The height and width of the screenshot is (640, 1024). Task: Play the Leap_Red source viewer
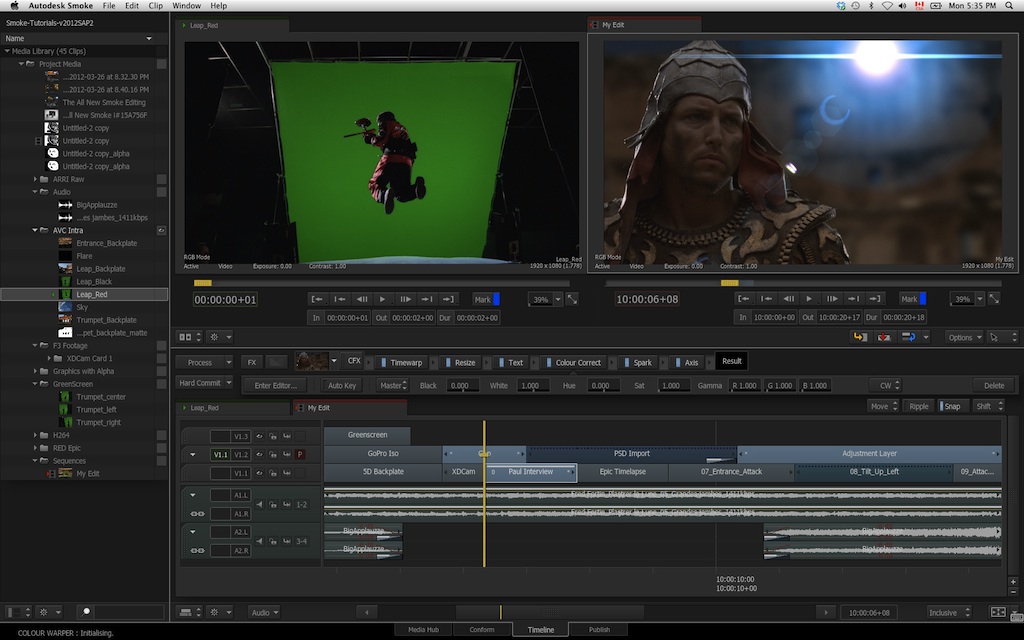(x=383, y=299)
